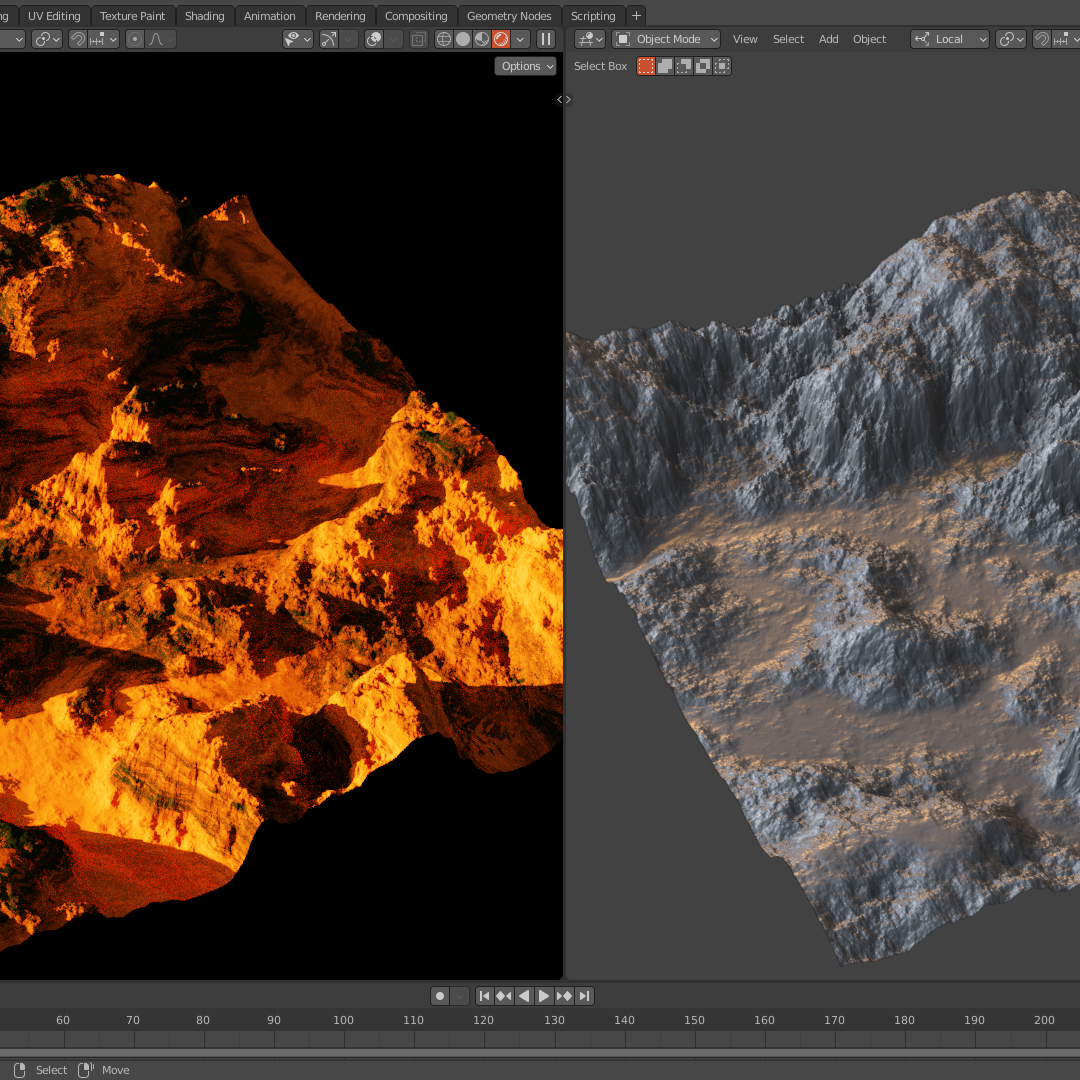Toggle auto keying record button
The width and height of the screenshot is (1080, 1080).
pyautogui.click(x=440, y=996)
